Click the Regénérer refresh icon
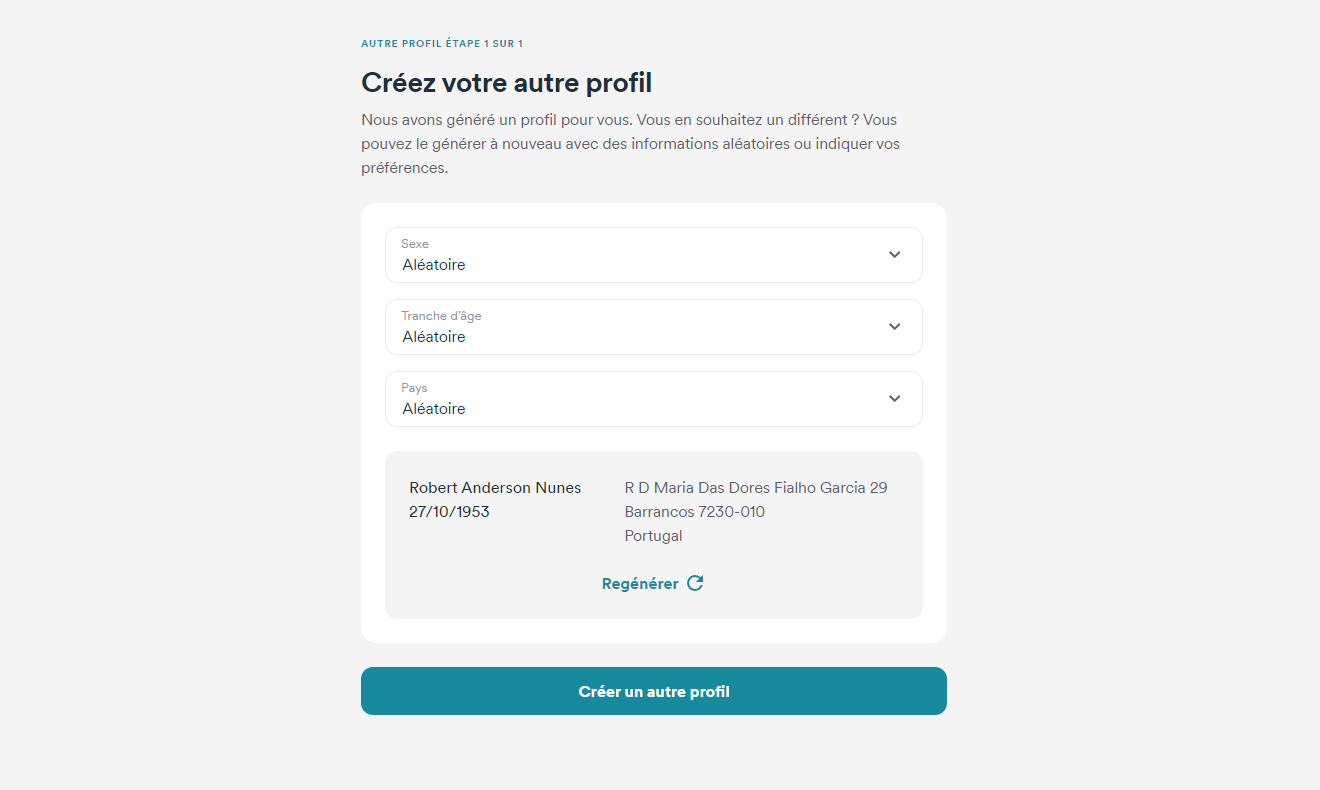Image resolution: width=1320 pixels, height=790 pixels. click(x=695, y=583)
